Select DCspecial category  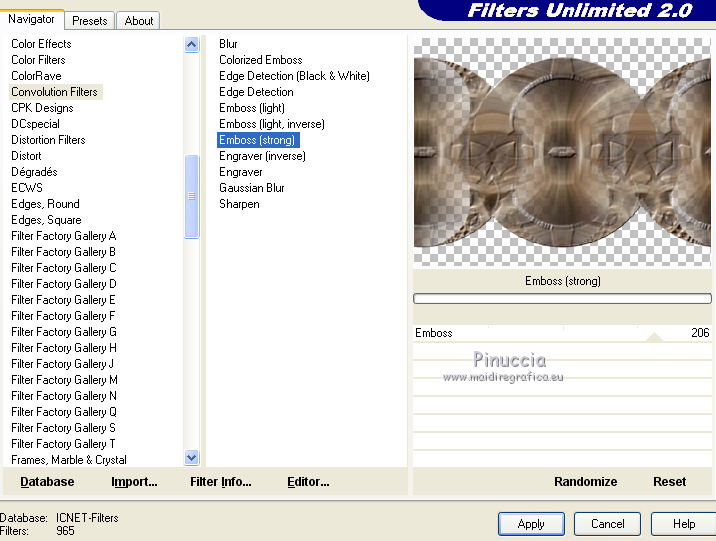35,124
